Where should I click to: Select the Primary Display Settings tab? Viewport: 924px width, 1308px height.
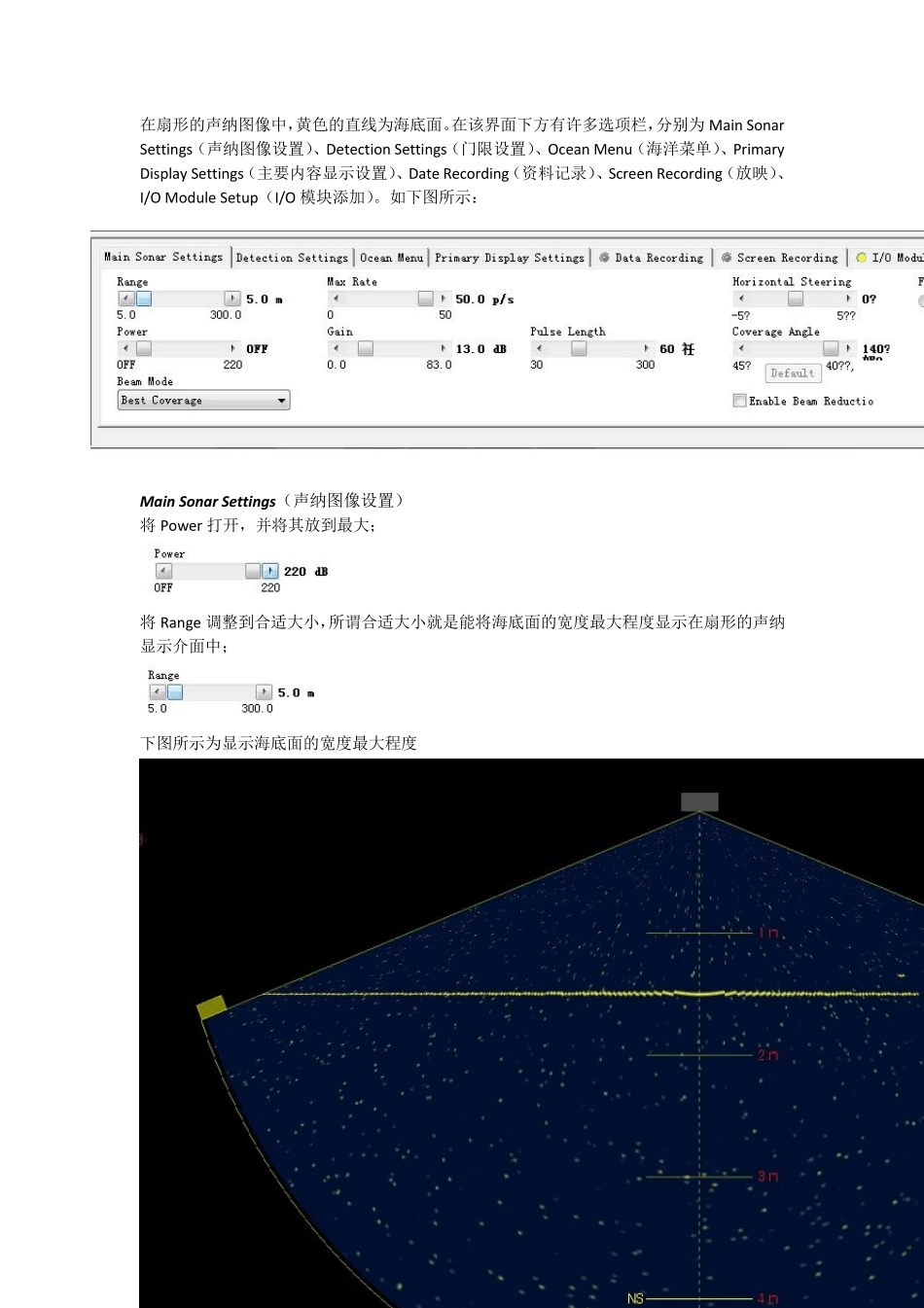click(x=510, y=258)
